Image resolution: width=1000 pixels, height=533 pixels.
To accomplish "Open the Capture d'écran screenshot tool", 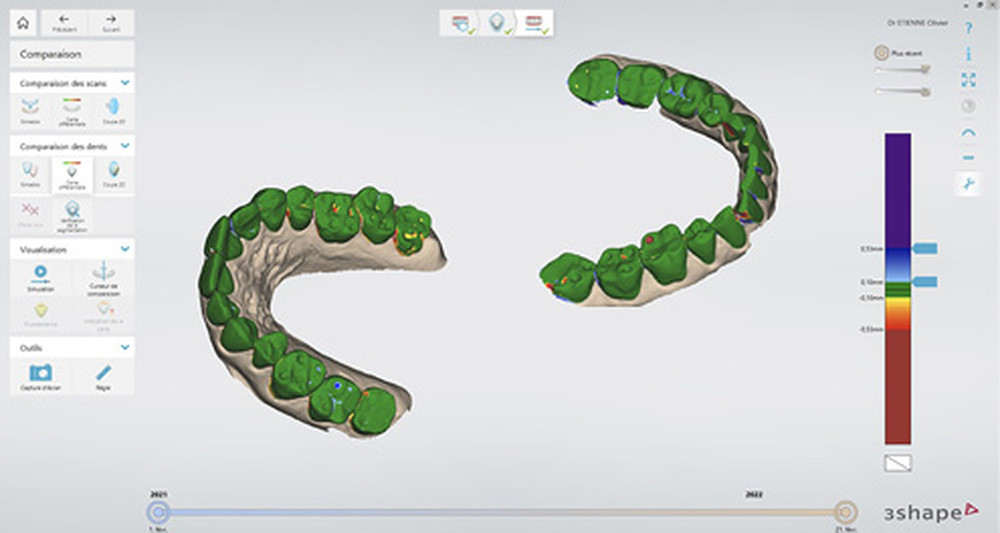I will [x=41, y=376].
